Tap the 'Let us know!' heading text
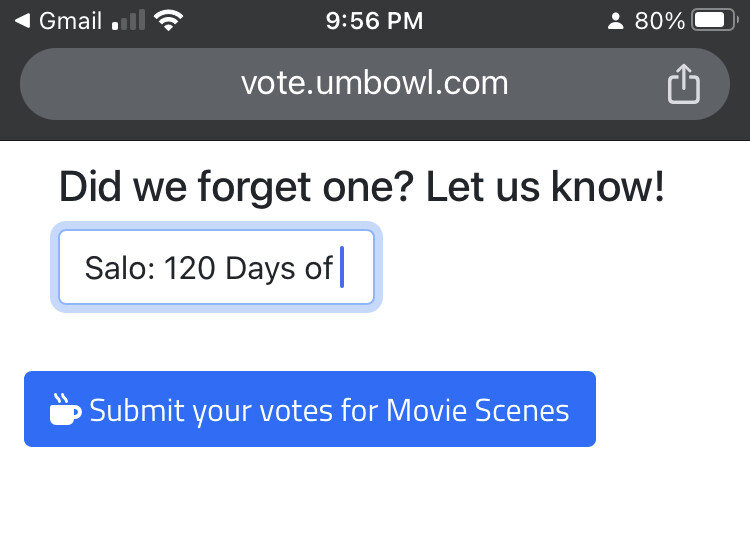 pos(545,186)
